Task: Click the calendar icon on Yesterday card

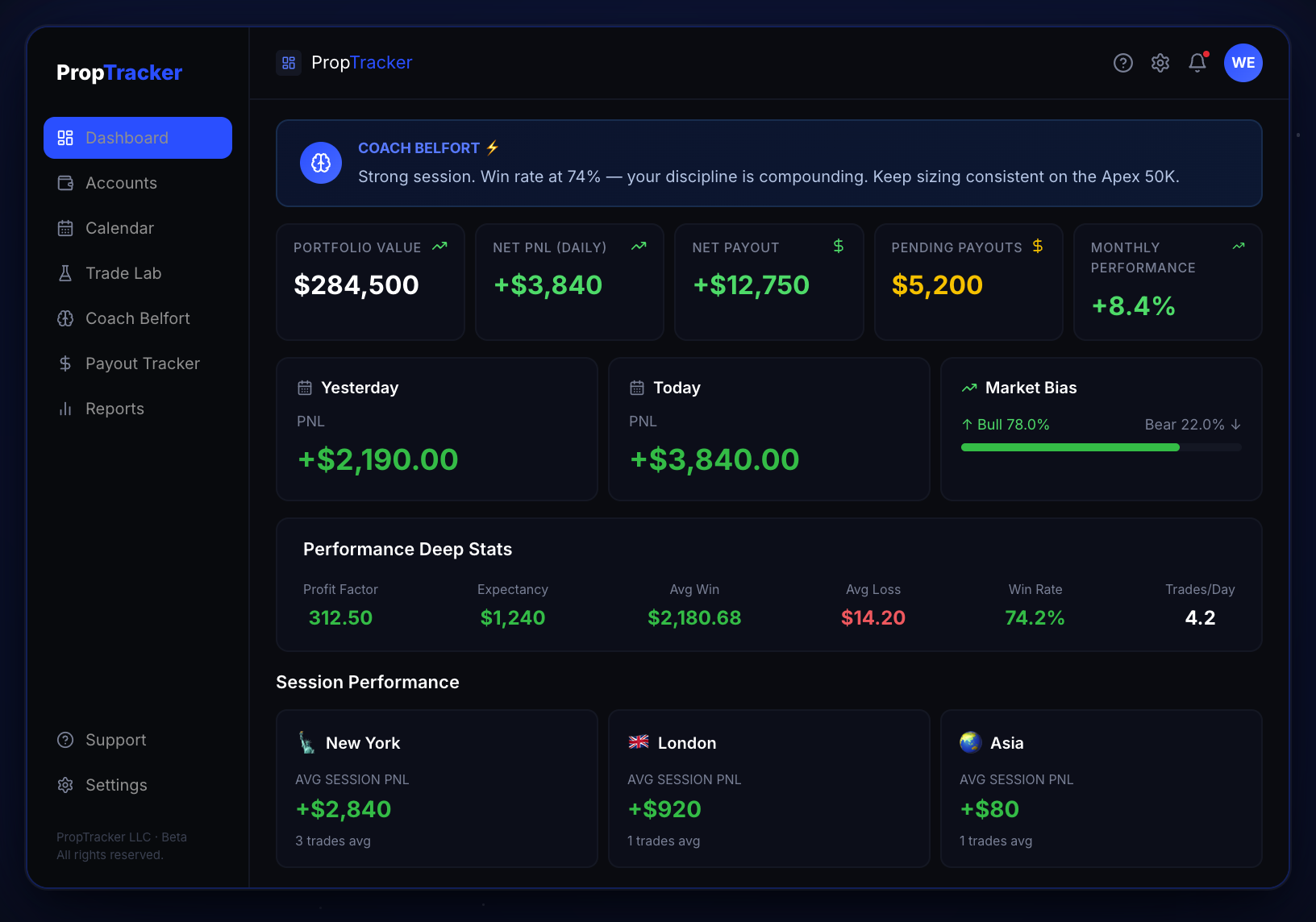Action: (306, 387)
